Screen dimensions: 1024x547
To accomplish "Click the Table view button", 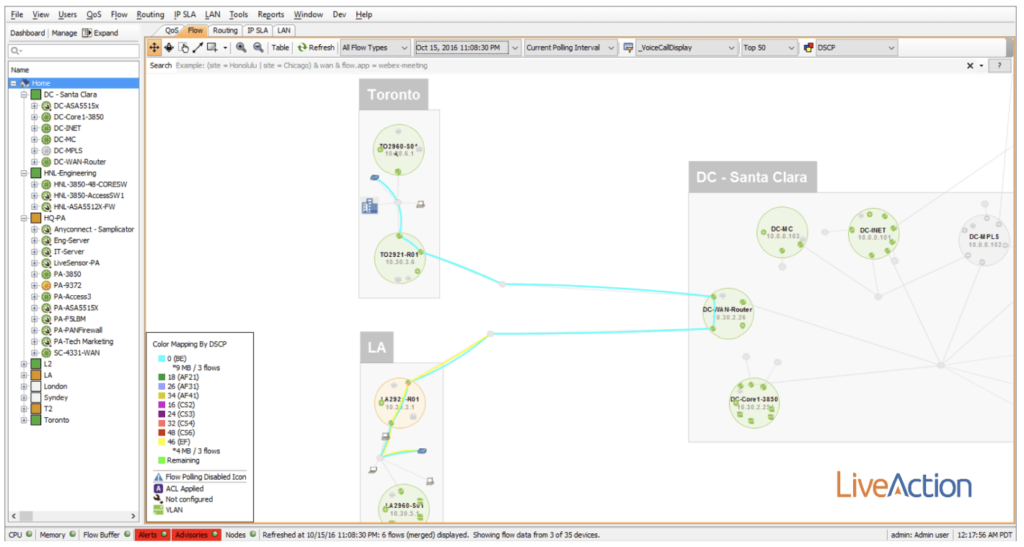I will pyautogui.click(x=281, y=47).
